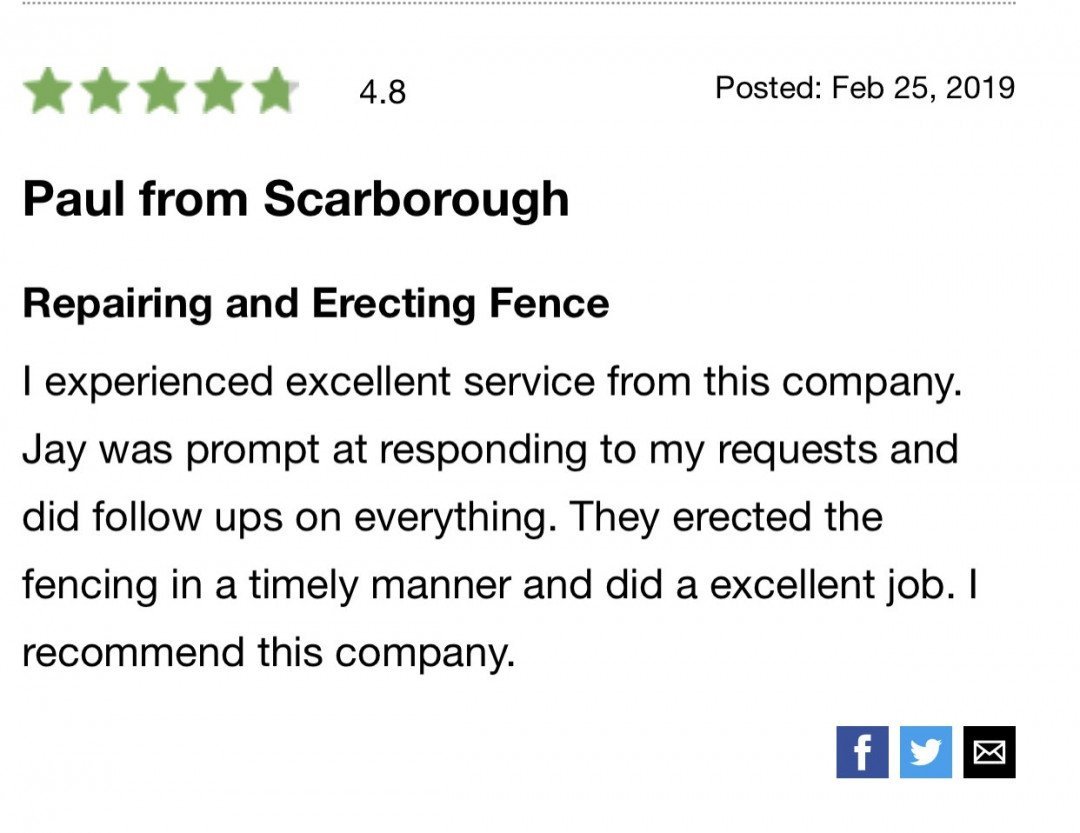Screen dimensions: 1080x833
Task: Click the line starting "Jay was prompt"
Action: tap(490, 450)
